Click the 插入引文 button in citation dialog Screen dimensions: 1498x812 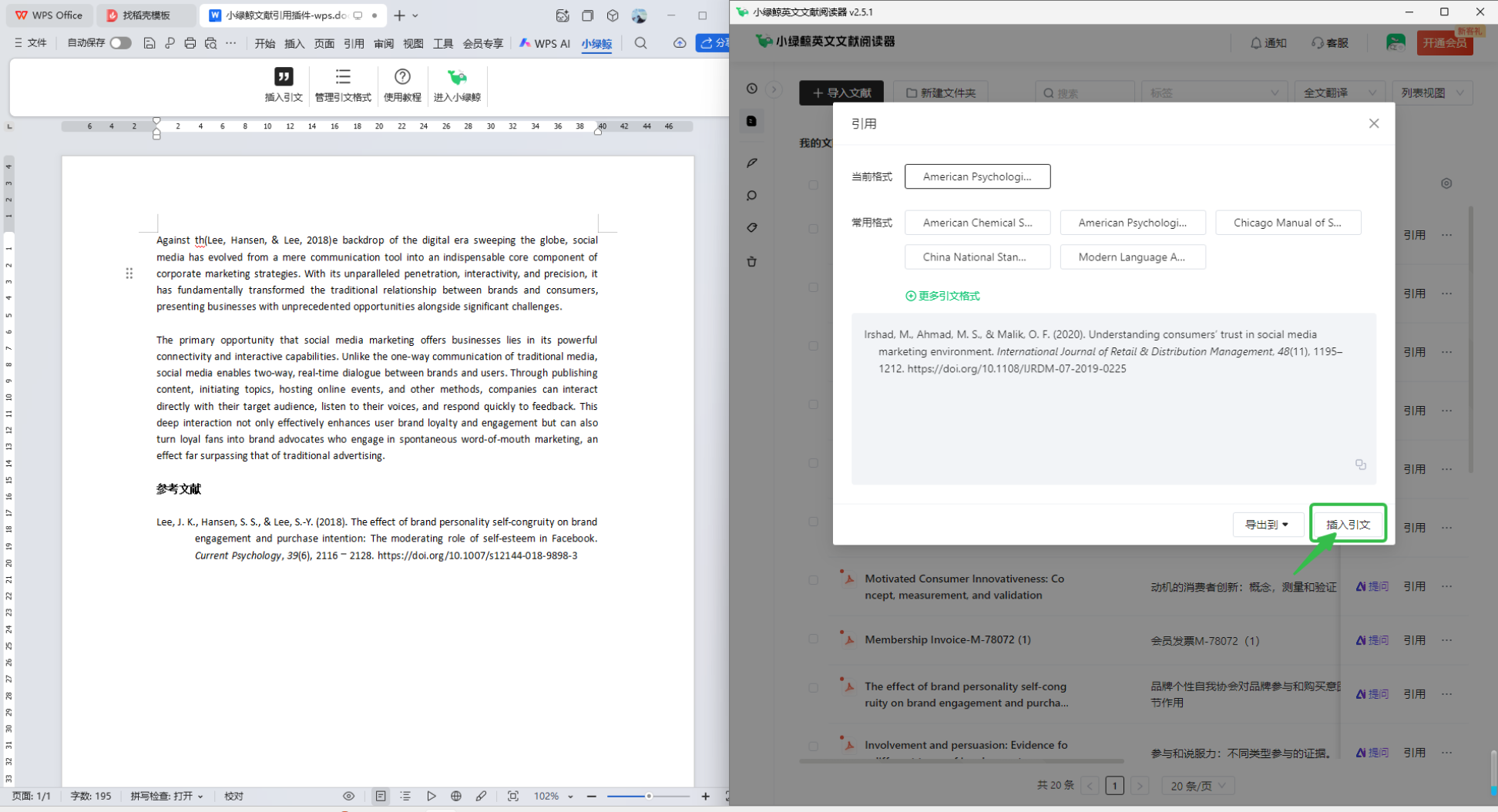pos(1348,525)
